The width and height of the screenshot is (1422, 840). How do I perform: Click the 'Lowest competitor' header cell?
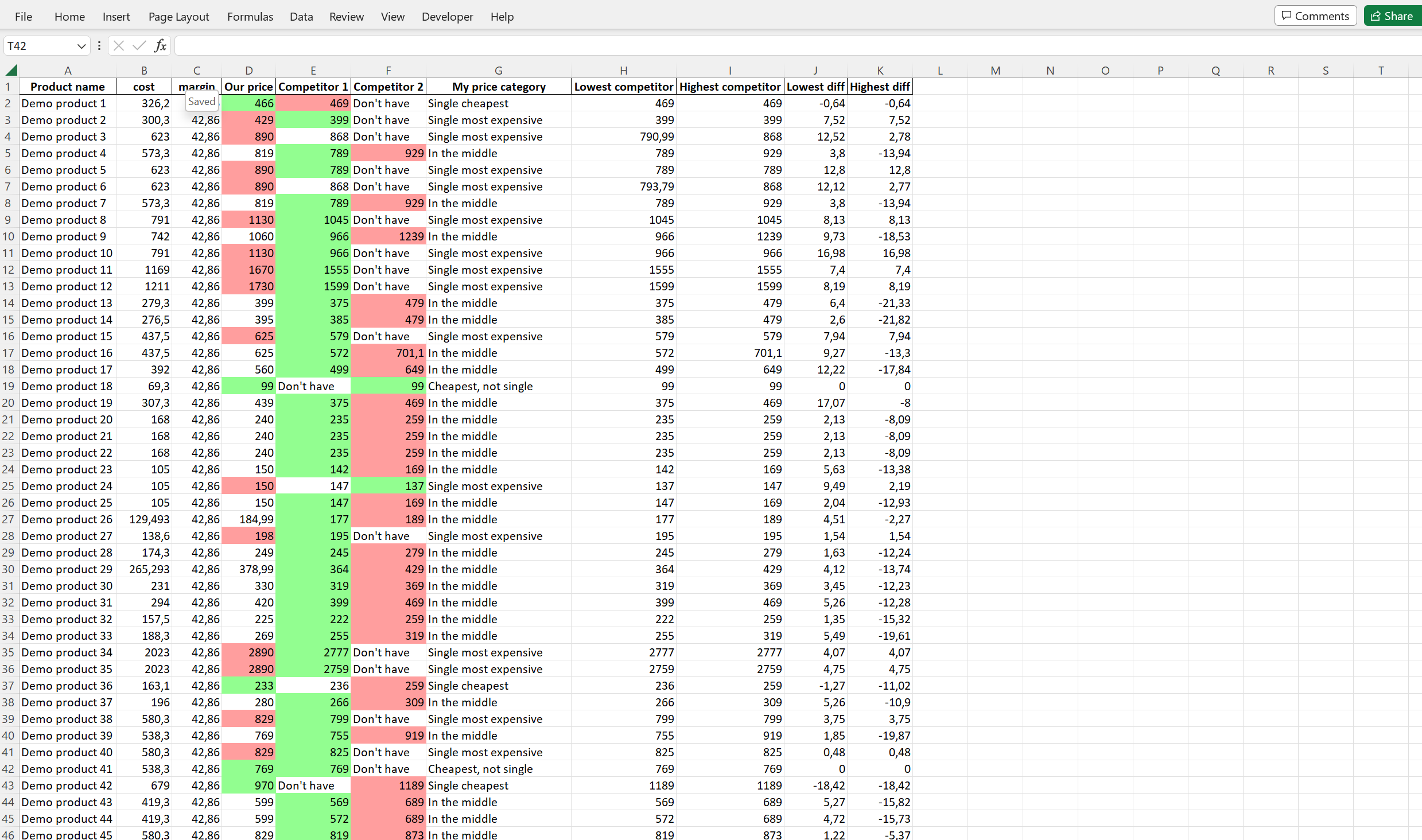coord(624,87)
